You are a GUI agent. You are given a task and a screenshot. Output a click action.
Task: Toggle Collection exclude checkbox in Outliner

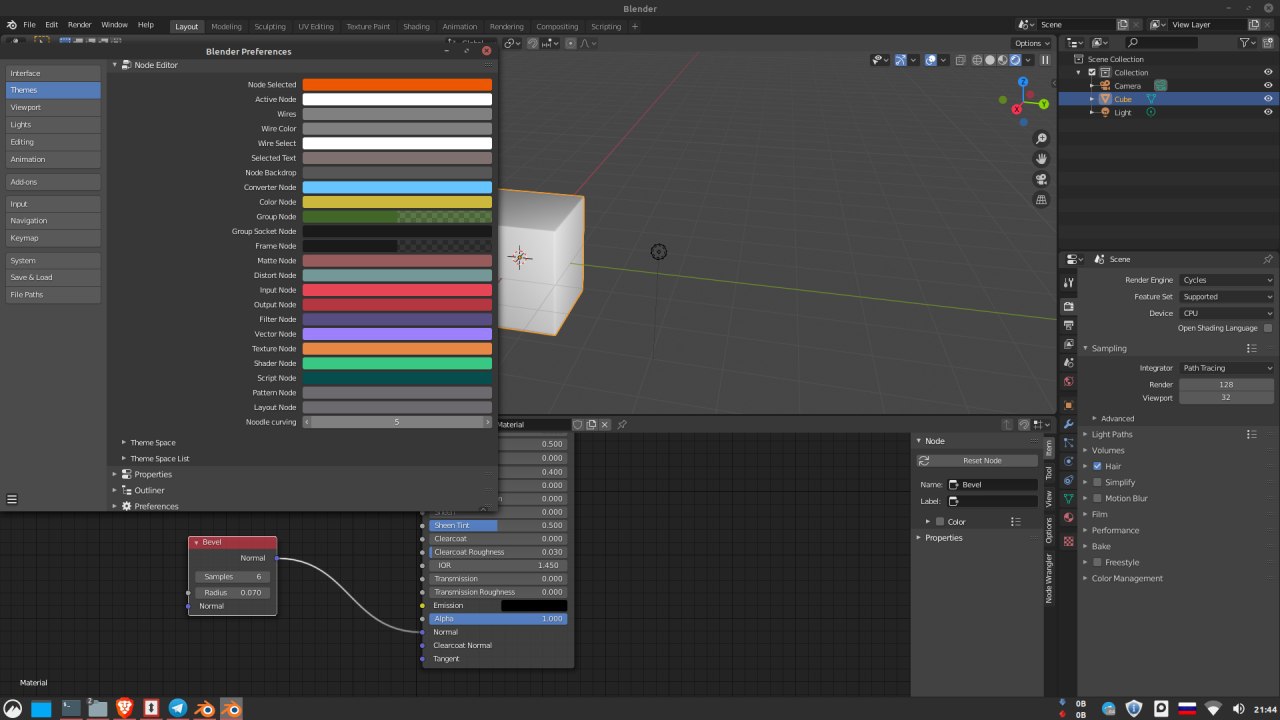pyautogui.click(x=1092, y=72)
